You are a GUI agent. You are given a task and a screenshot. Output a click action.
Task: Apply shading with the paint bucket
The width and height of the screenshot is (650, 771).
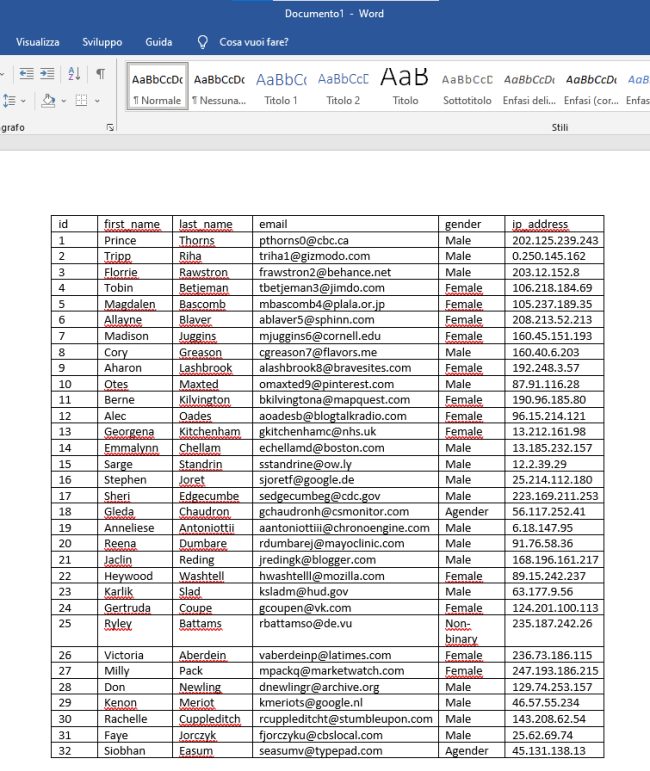point(47,100)
